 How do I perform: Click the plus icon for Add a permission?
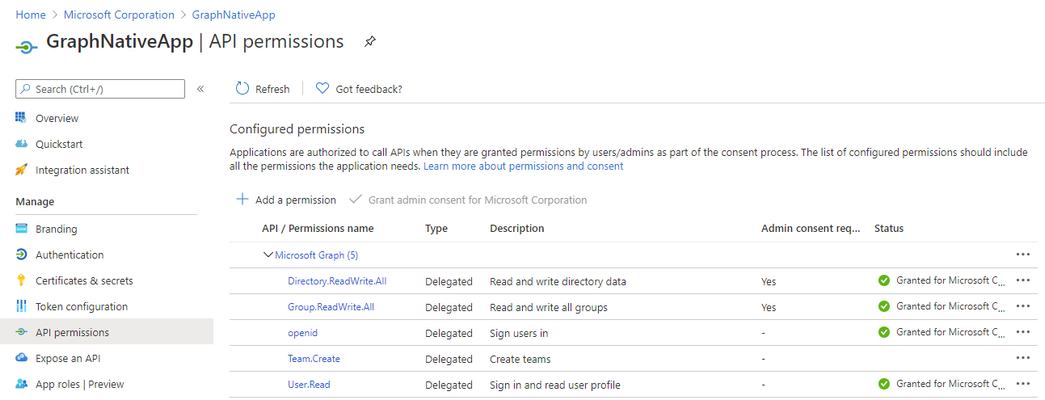[x=243, y=199]
